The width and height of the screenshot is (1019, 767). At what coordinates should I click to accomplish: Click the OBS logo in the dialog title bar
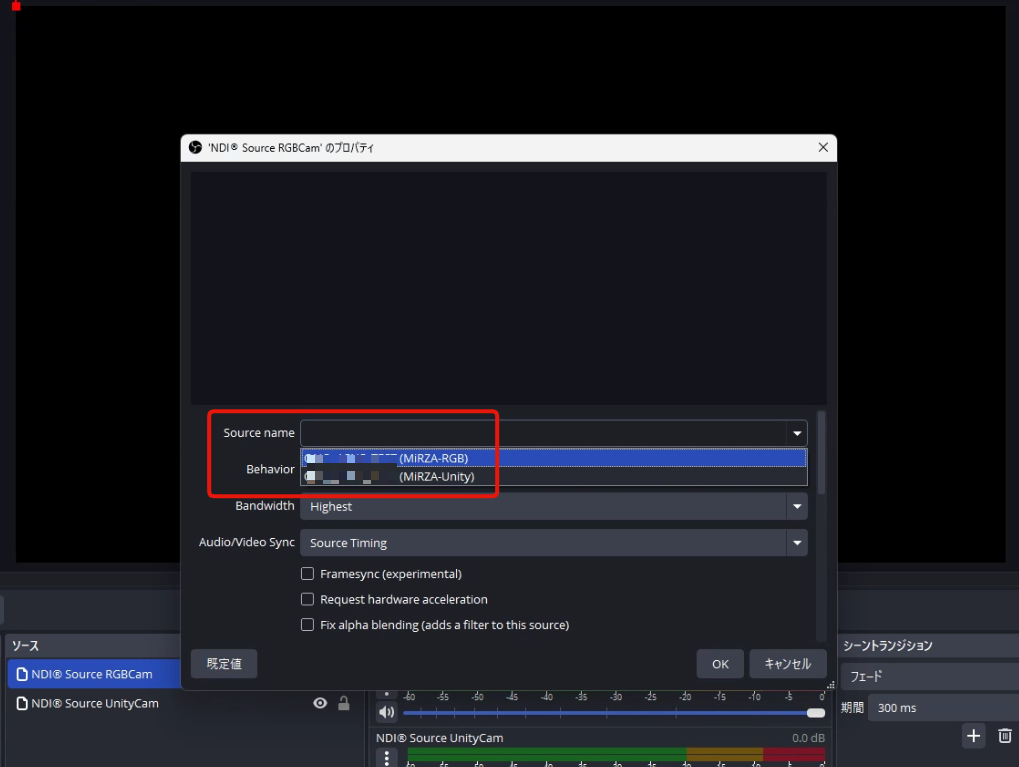click(195, 147)
